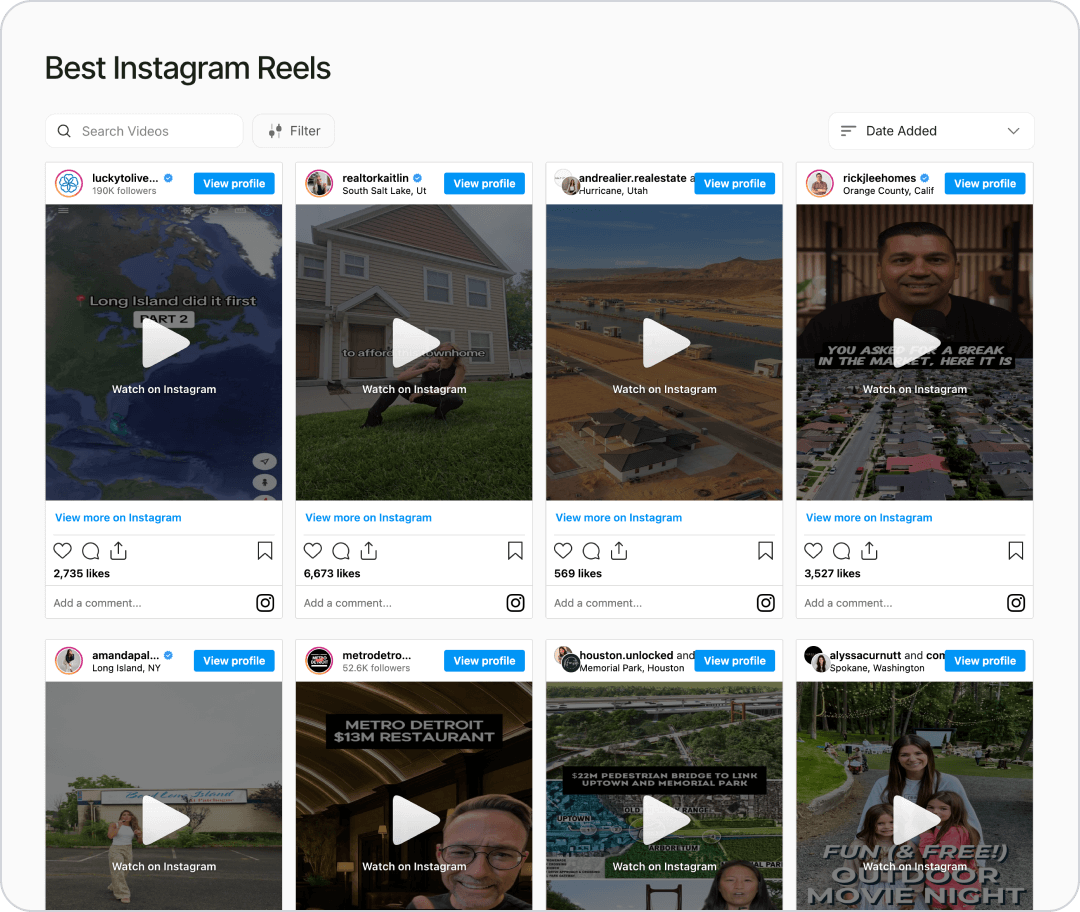
Task: Bookmark the rickjleehomes reel
Action: [1015, 550]
